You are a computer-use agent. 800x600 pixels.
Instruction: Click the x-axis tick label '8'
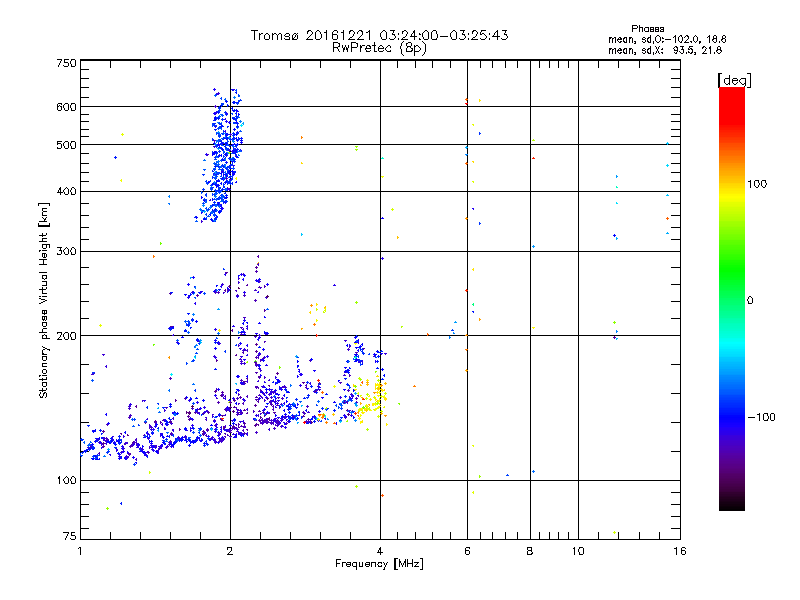[x=530, y=551]
